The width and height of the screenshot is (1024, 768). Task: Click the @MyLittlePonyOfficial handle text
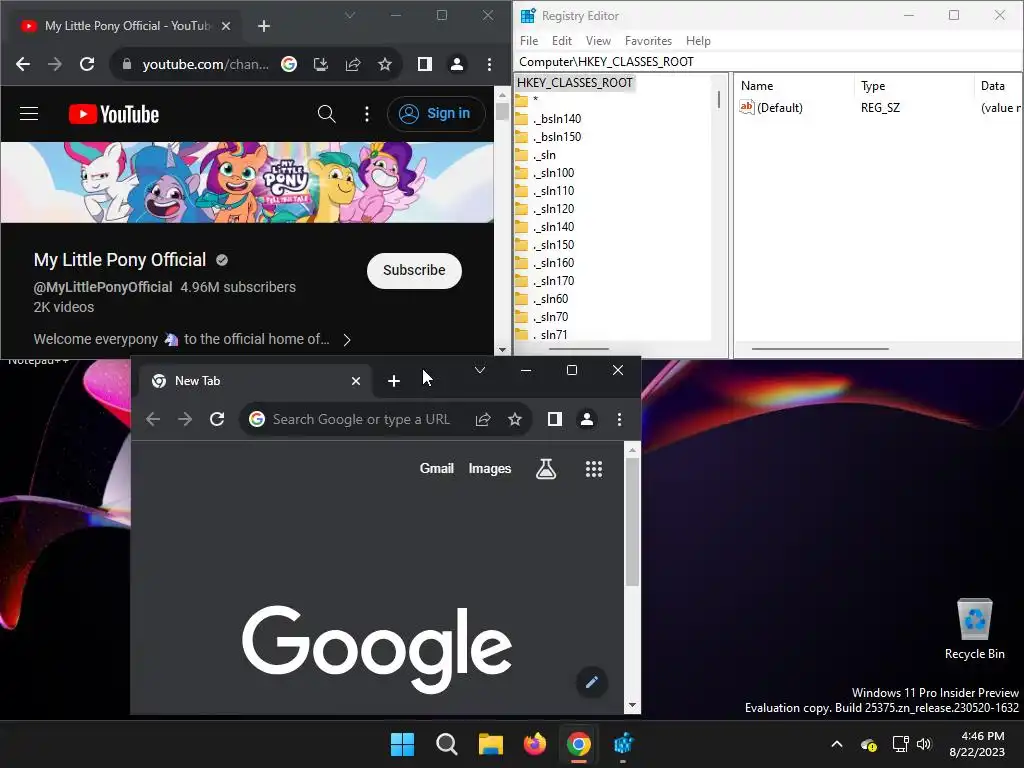click(103, 287)
